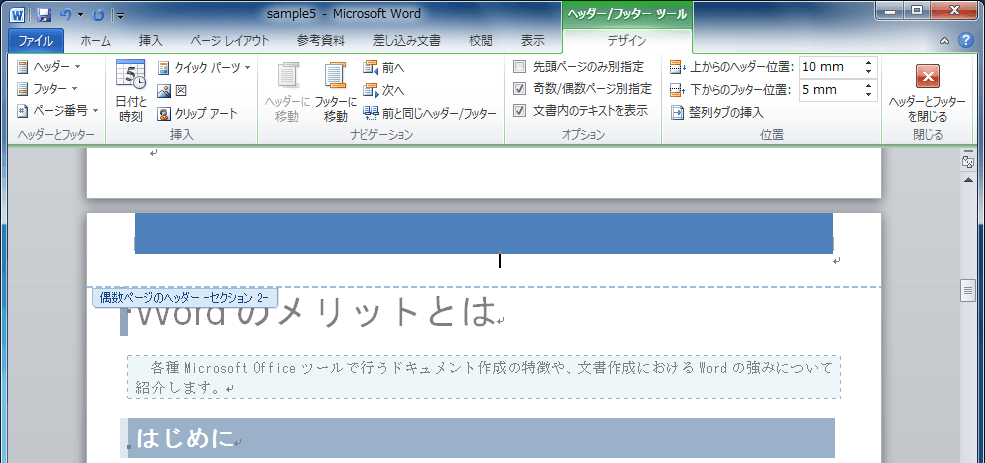Click the 下からのフッター位置 value field
This screenshot has width=985, height=463.
tap(830, 90)
